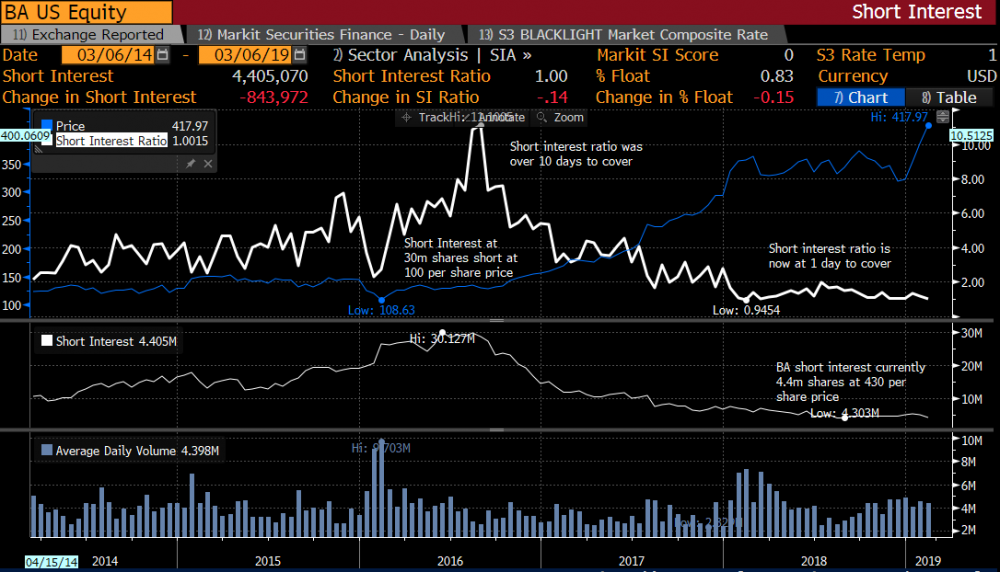Click the BA US Equity security field
Screen dimensions: 1000x572
tap(86, 12)
